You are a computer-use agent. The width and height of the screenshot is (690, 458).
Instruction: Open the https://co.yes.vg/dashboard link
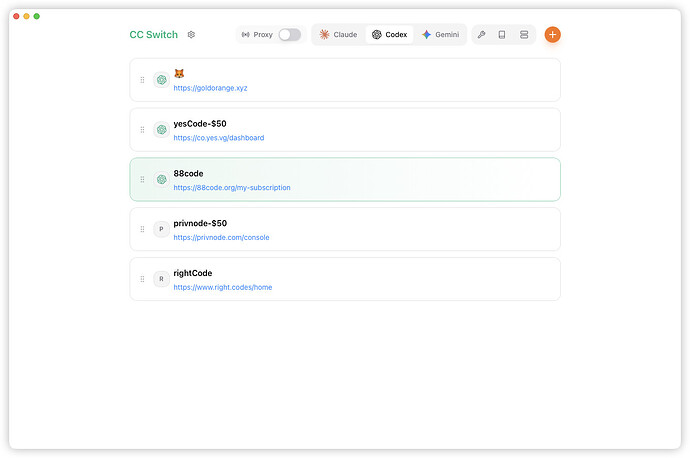point(219,138)
